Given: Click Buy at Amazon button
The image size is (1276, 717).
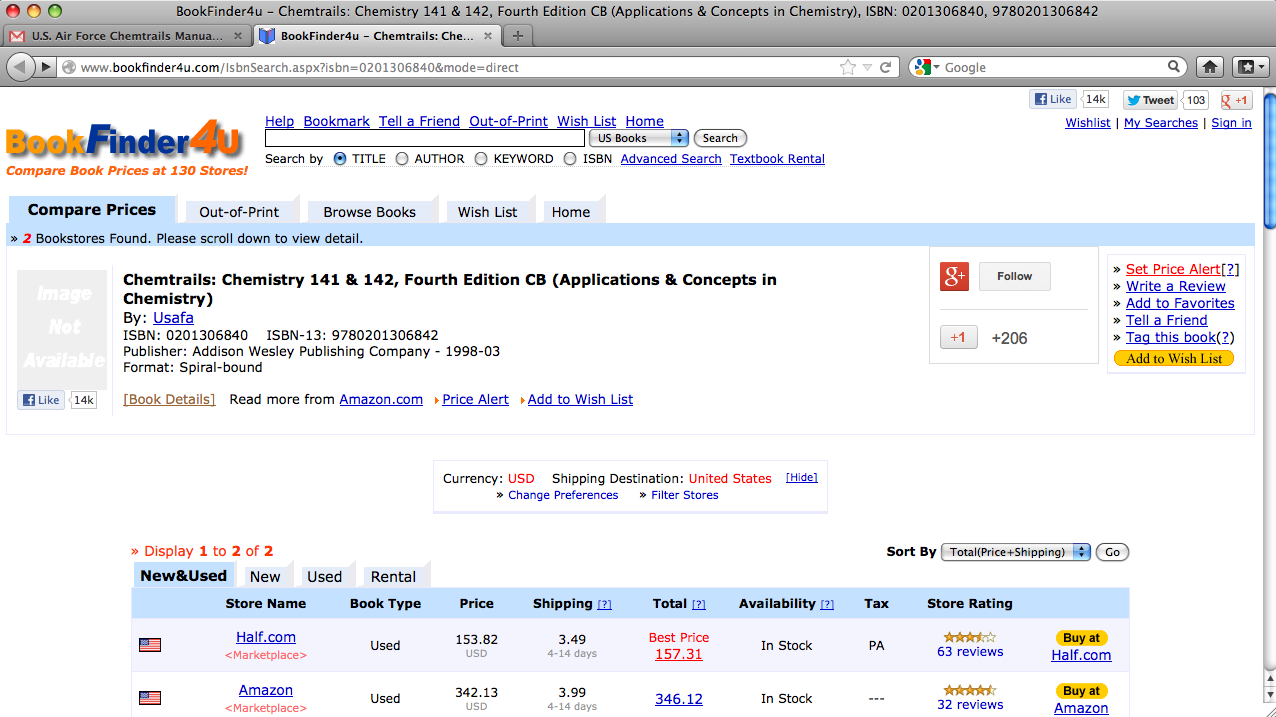Looking at the screenshot, I should pyautogui.click(x=1081, y=690).
